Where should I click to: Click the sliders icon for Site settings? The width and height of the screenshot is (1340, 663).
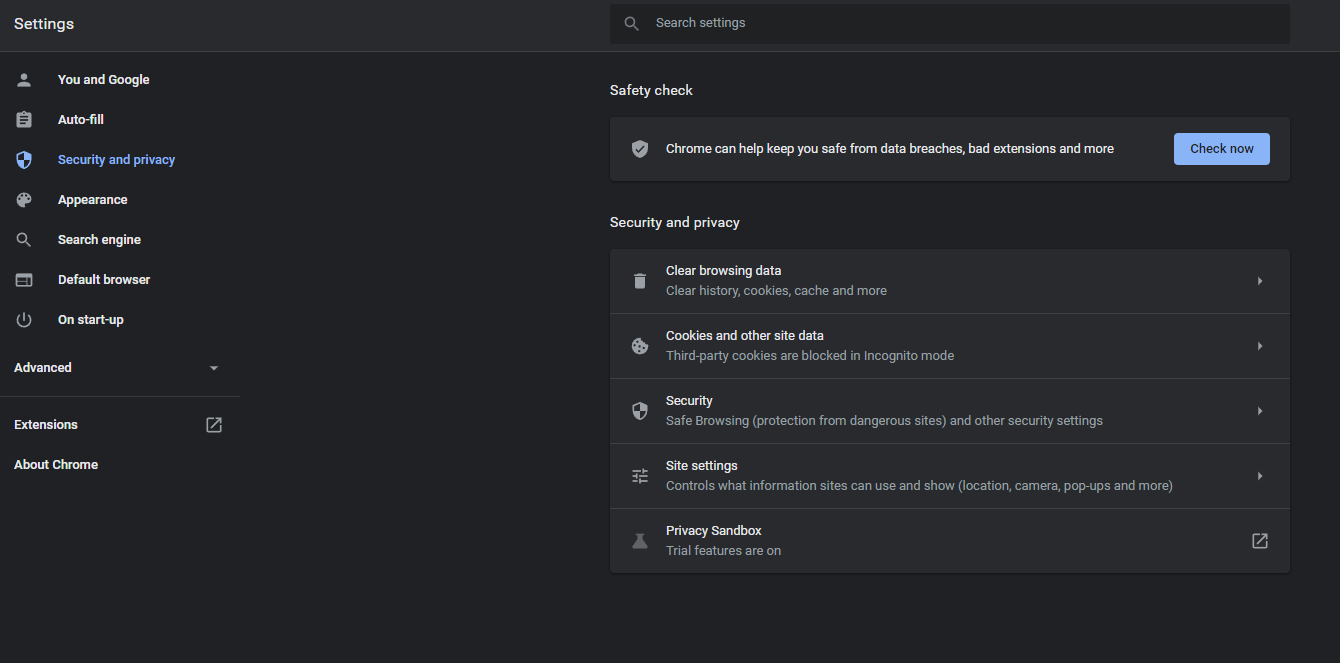640,476
